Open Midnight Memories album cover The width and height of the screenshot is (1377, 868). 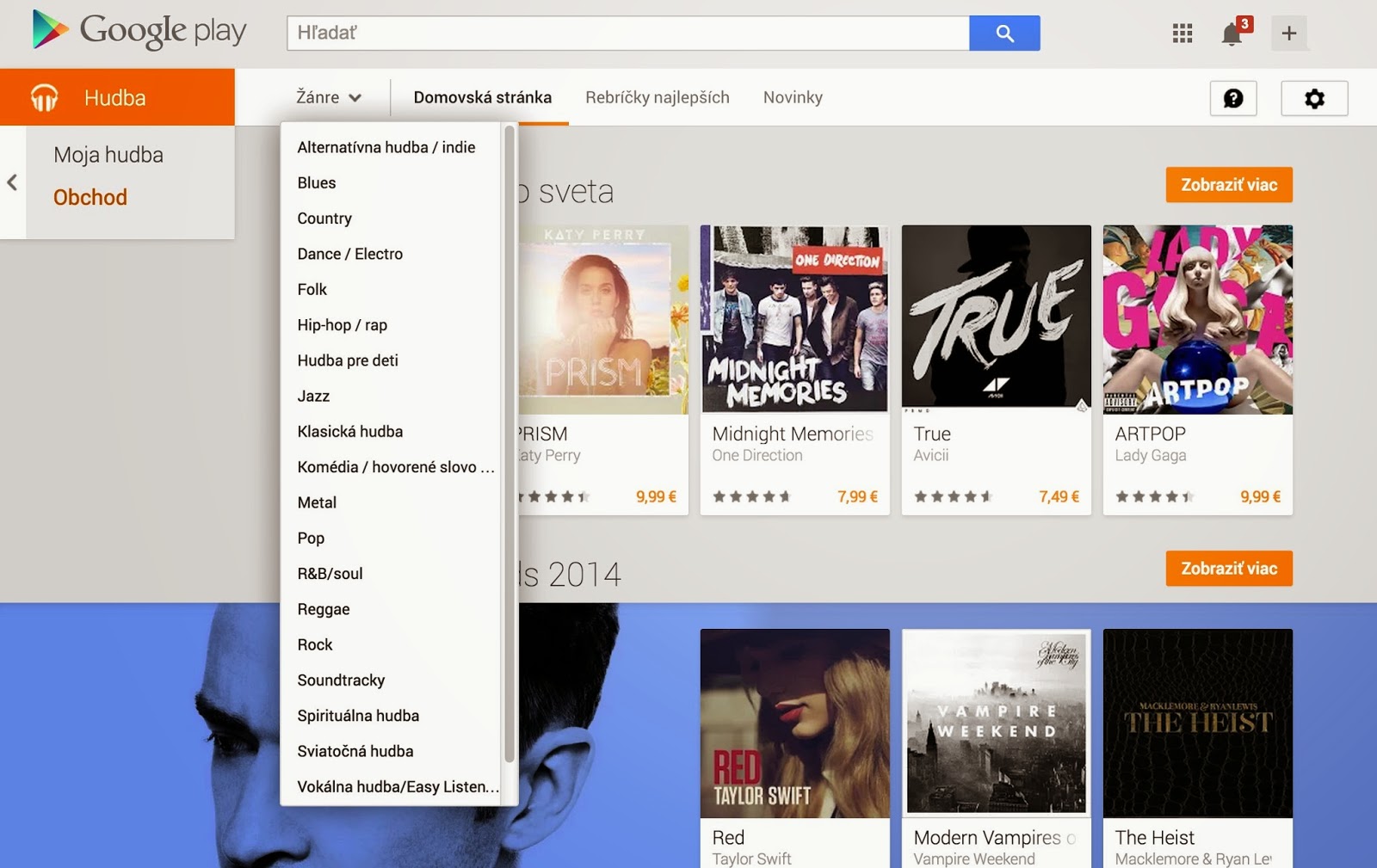(795, 320)
